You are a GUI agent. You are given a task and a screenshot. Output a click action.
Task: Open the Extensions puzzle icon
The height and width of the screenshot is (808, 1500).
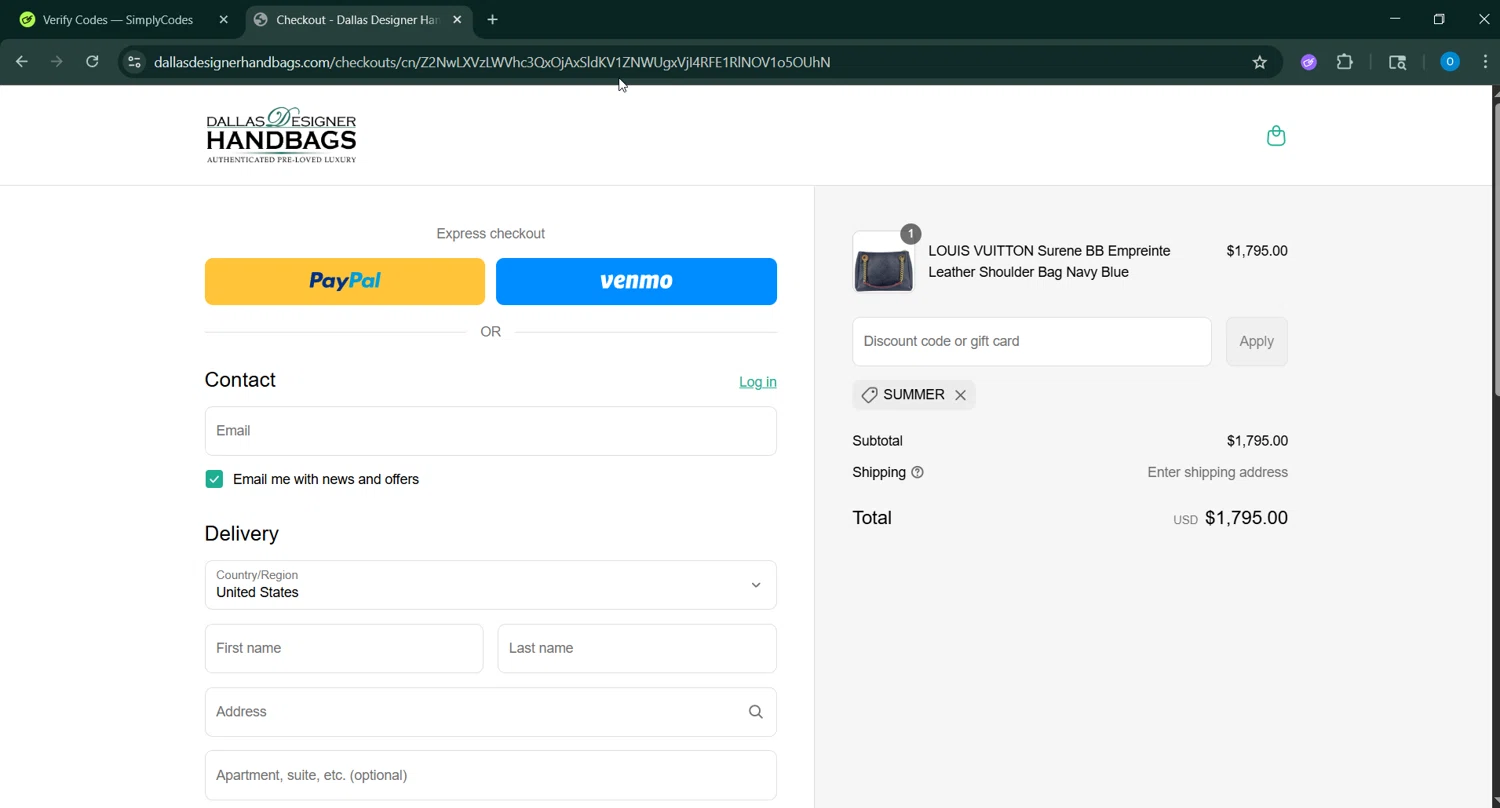click(x=1345, y=62)
